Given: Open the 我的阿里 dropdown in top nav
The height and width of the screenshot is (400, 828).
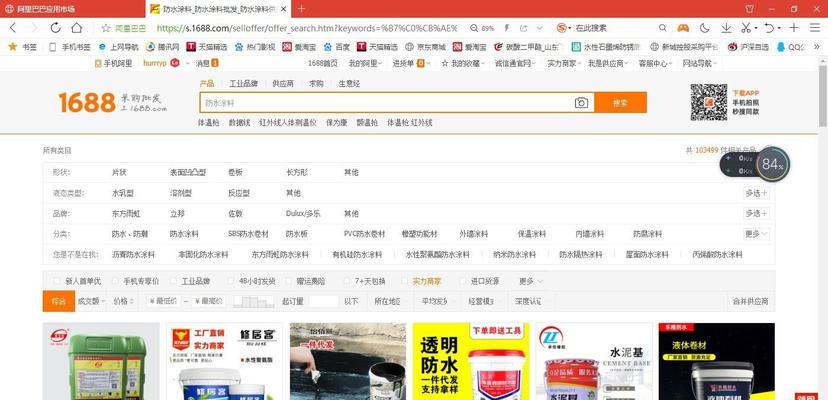Looking at the screenshot, I should (x=364, y=63).
